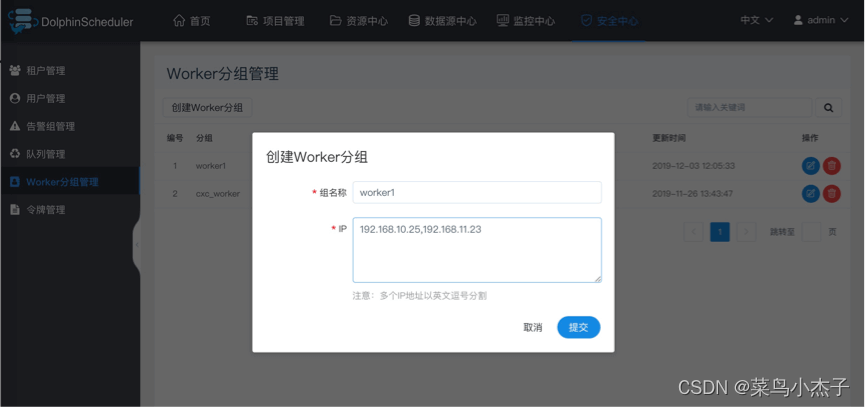The width and height of the screenshot is (865, 407).
Task: Click the 告警组管理 warning triangle icon
Action: coord(15,126)
